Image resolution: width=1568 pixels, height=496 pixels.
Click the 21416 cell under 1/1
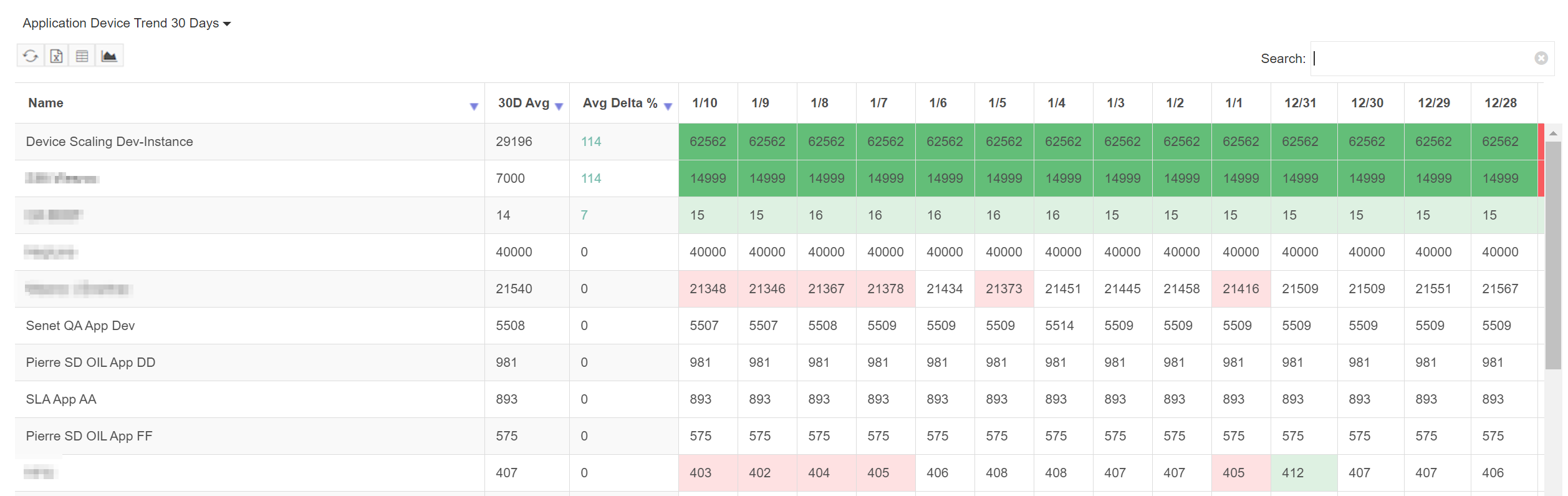point(1241,289)
